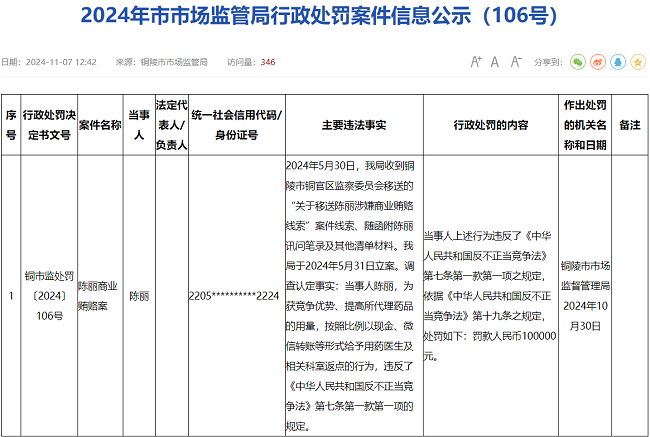Decrease font size with the A- icon
This screenshot has width=650, height=437.
coord(517,62)
